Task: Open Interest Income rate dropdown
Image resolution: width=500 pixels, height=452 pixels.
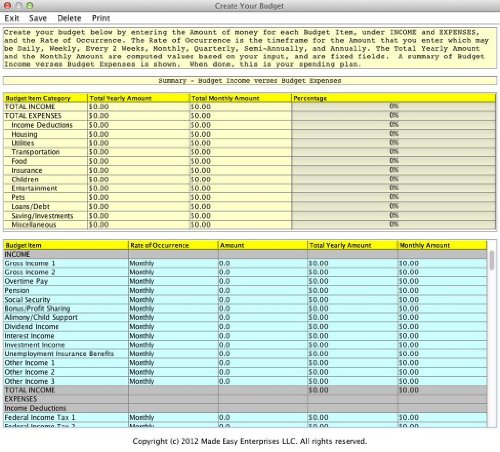Action: click(173, 336)
